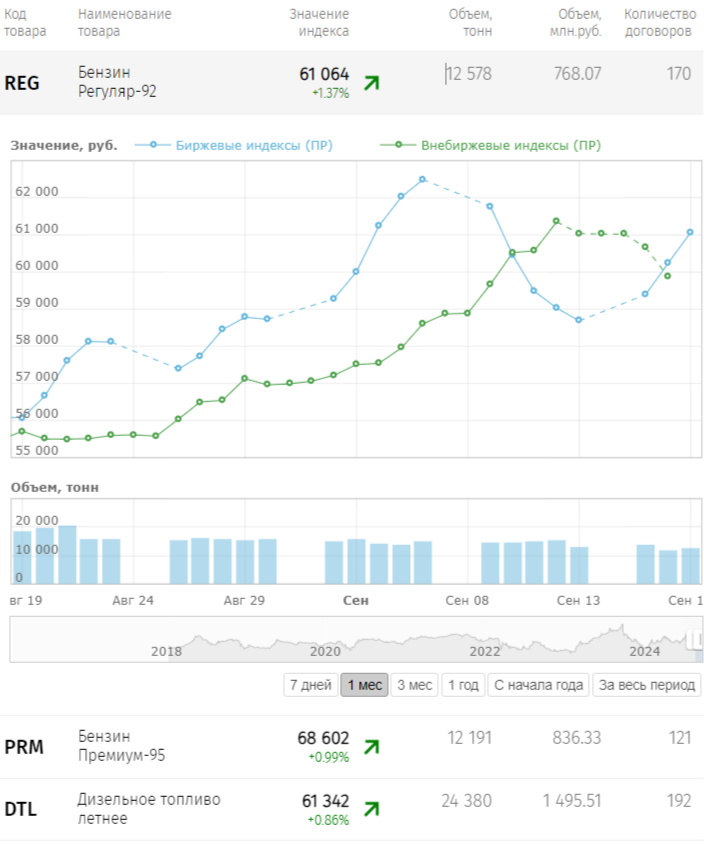Click the peak blue data point on chart
This screenshot has width=704, height=846.
pyautogui.click(x=422, y=179)
